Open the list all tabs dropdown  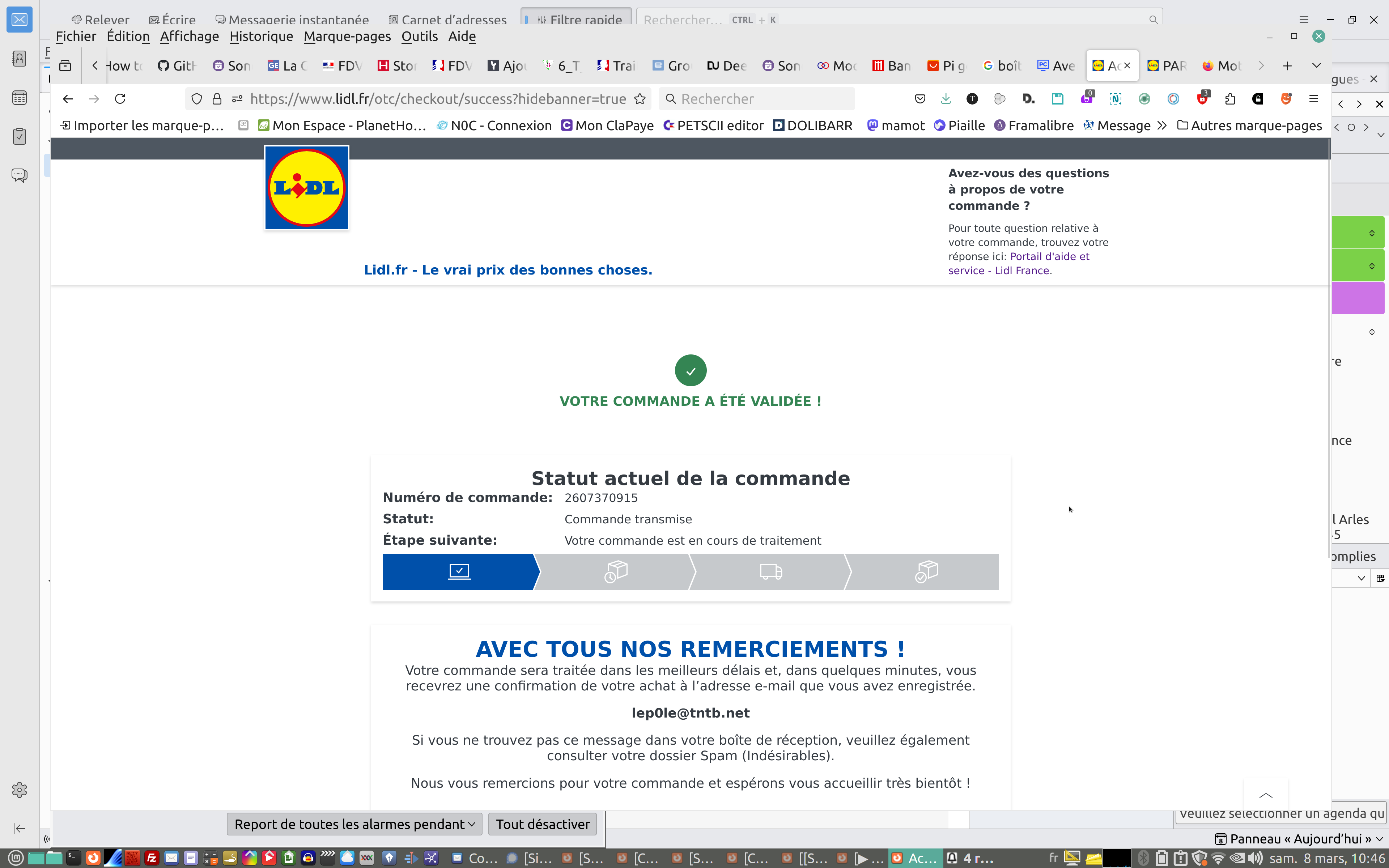(x=1317, y=65)
